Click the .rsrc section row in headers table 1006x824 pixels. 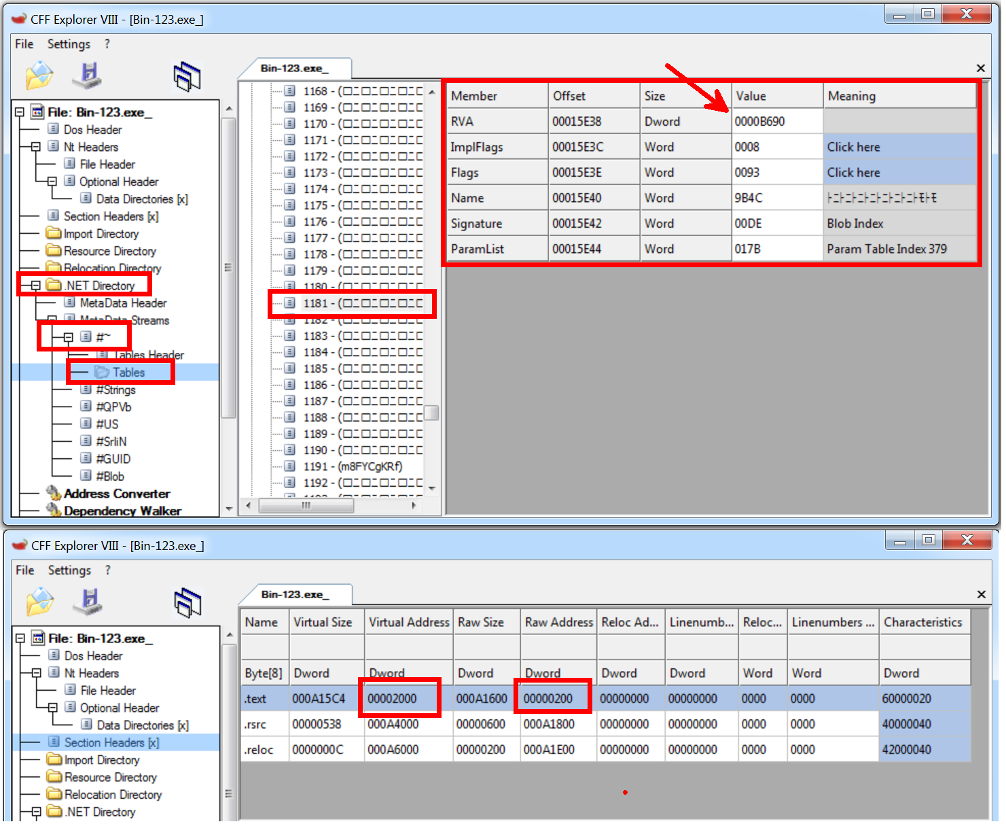[x=262, y=724]
